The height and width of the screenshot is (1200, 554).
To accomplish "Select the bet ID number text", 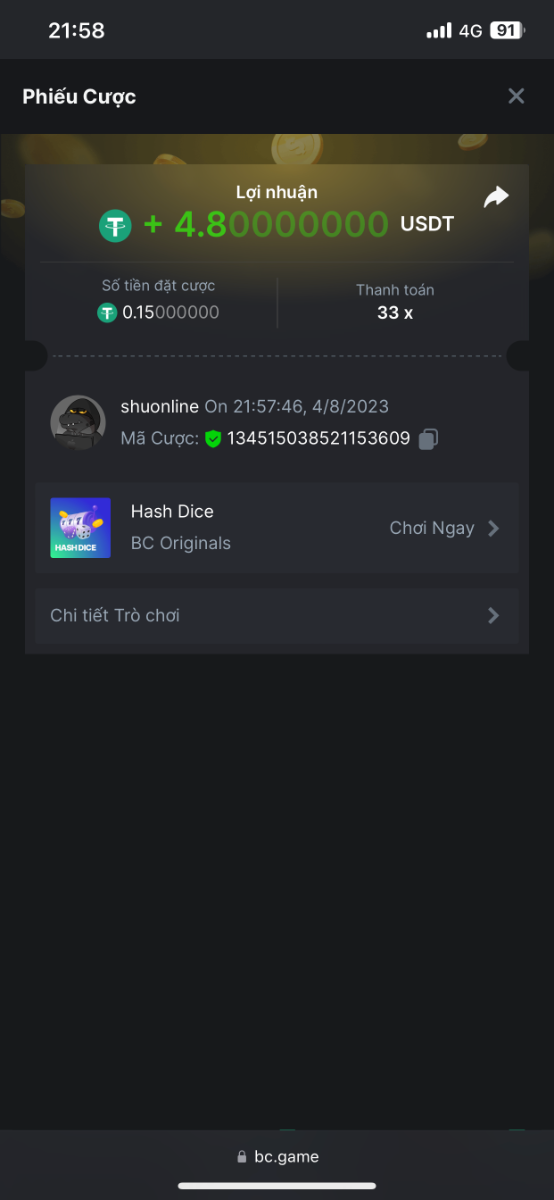I will pyautogui.click(x=319, y=438).
